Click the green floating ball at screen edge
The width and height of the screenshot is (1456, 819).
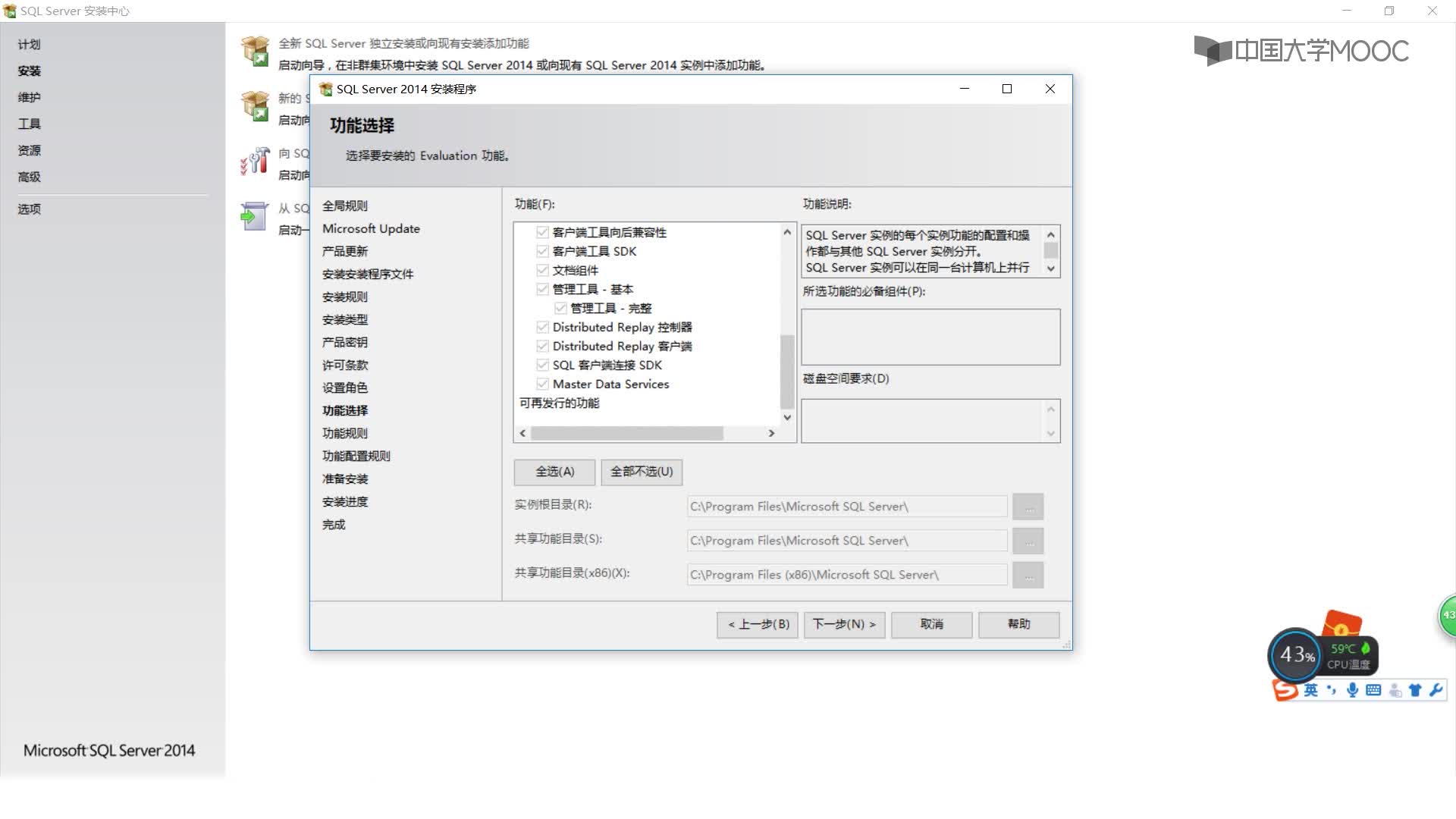click(x=1448, y=616)
